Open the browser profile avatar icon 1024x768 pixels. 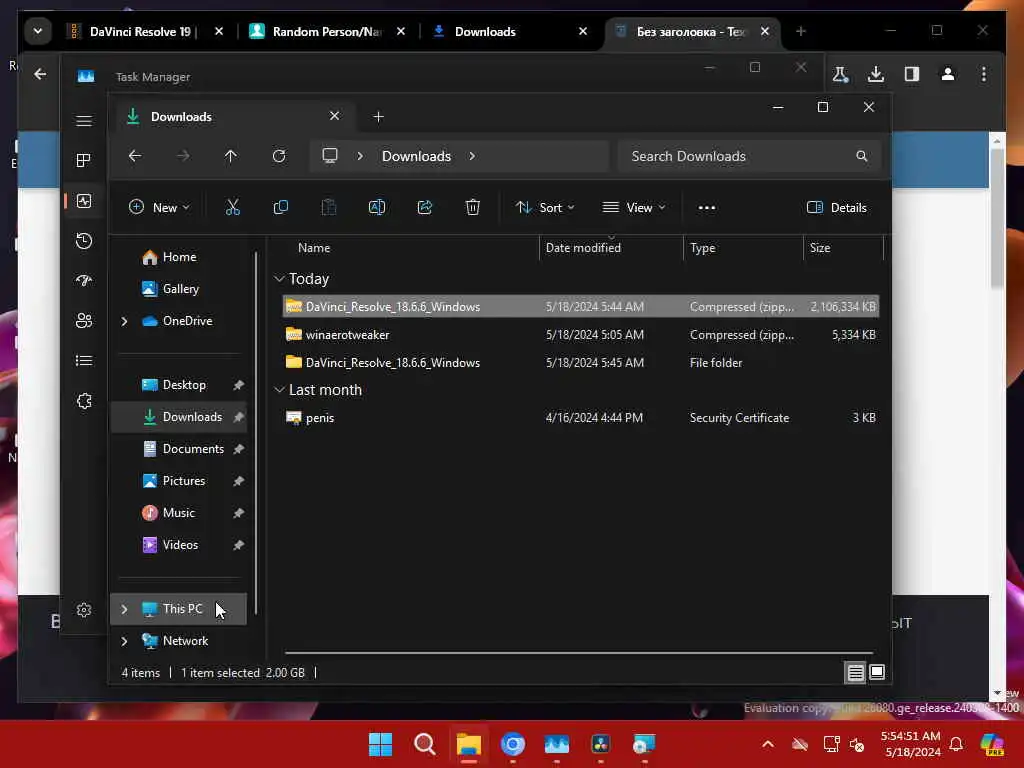click(x=948, y=74)
